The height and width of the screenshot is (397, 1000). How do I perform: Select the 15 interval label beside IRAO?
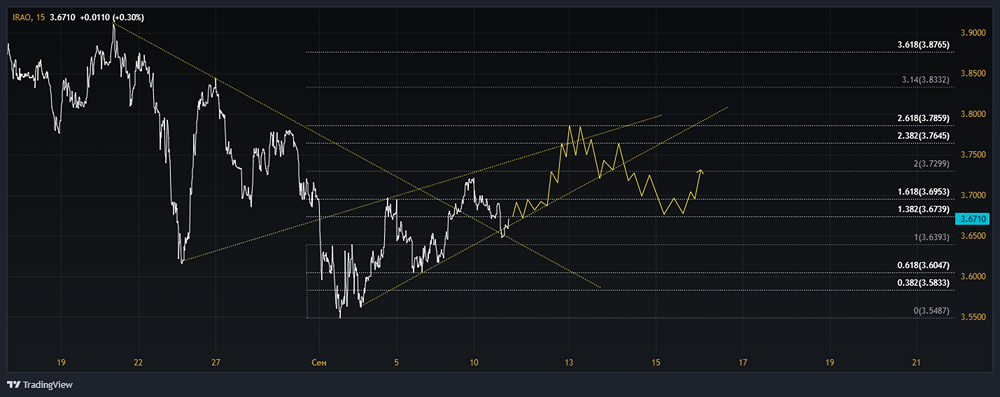point(41,18)
